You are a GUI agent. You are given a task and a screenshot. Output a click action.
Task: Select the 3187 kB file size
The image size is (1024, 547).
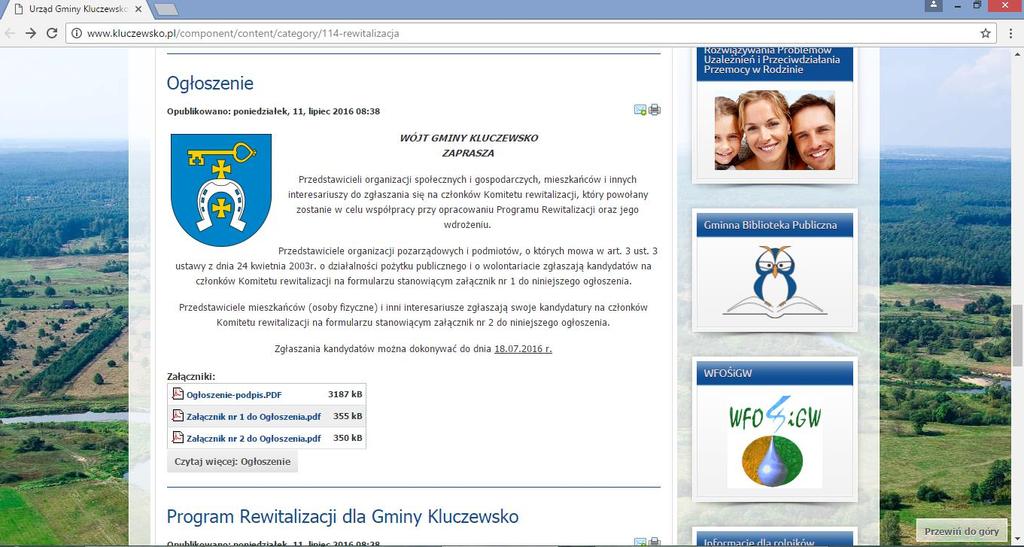pos(345,394)
